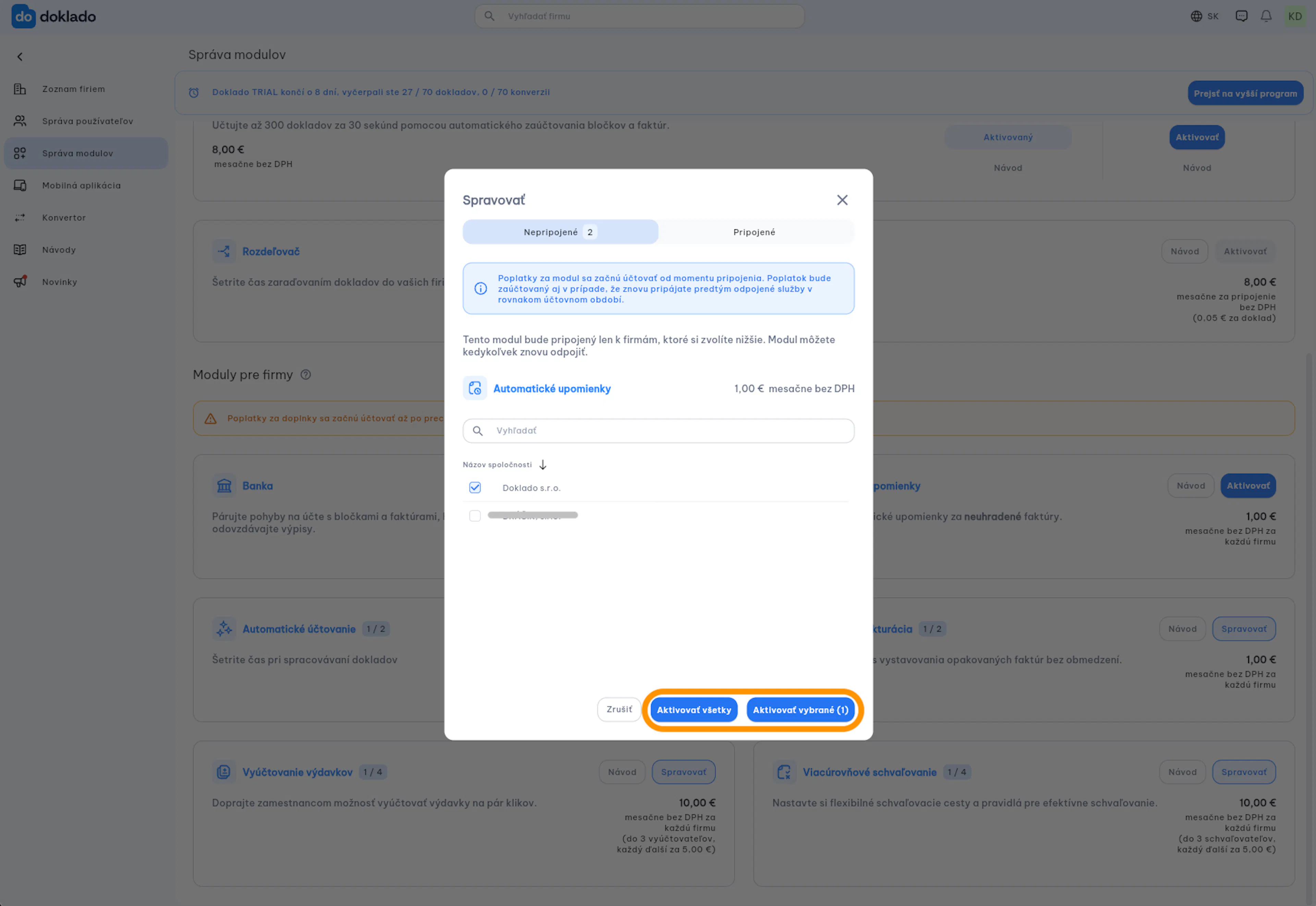Click the top search magnifier icon
Screen dimensions: 1316x906
[489, 16]
